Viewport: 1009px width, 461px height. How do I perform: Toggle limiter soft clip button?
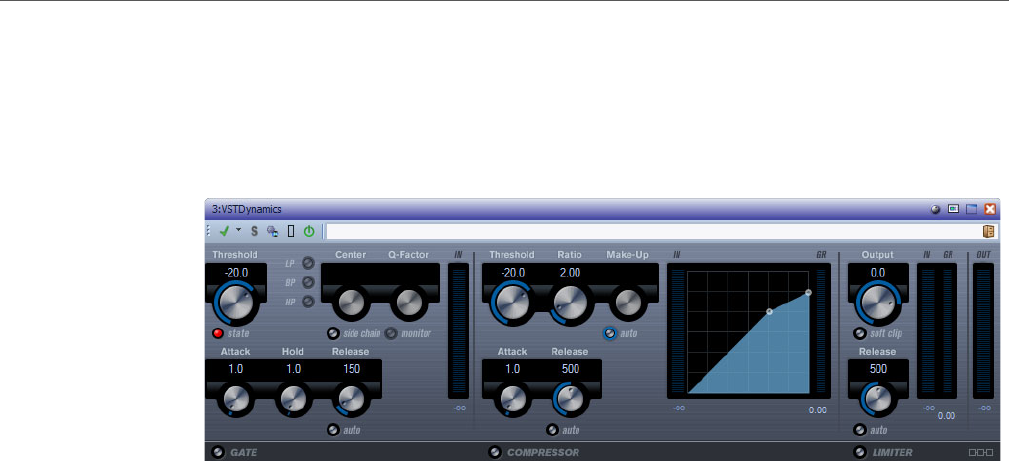click(x=860, y=334)
